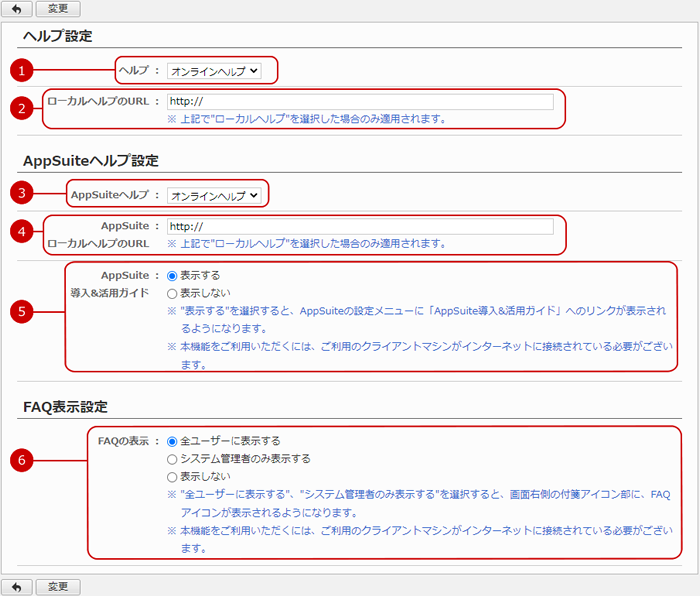Select 表示する for AppSuite導入&活用ガイド
The height and width of the screenshot is (596, 700).
click(172, 276)
